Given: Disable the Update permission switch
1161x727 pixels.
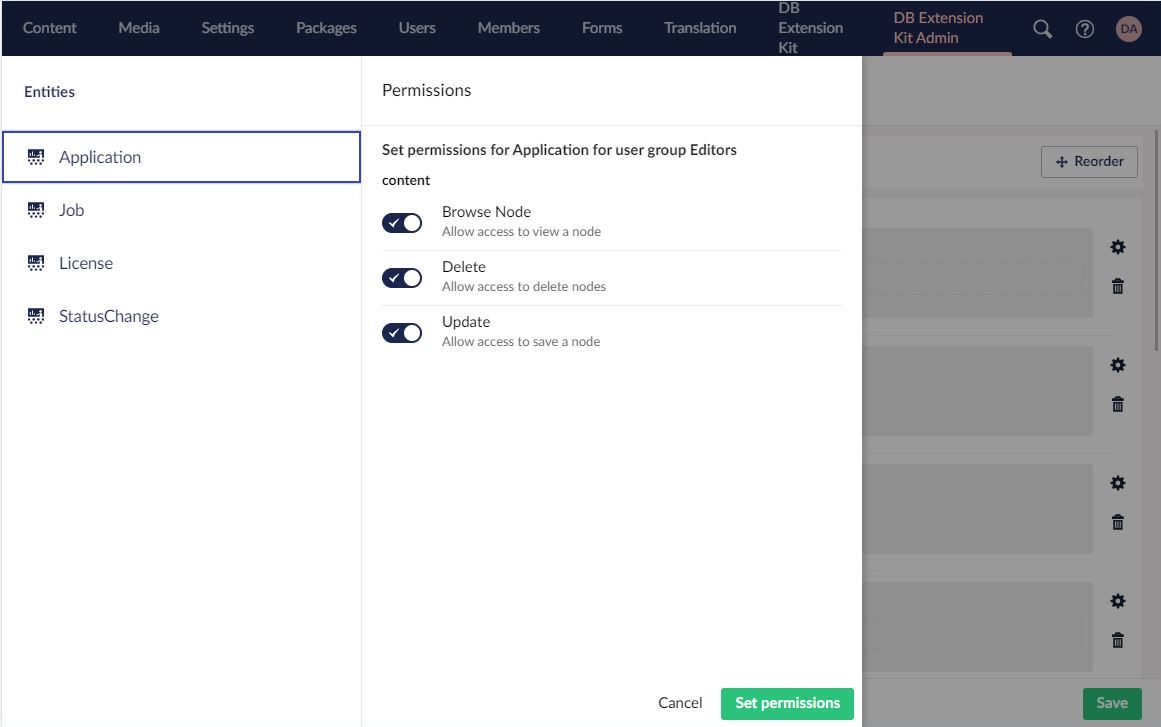Looking at the screenshot, I should tap(402, 332).
